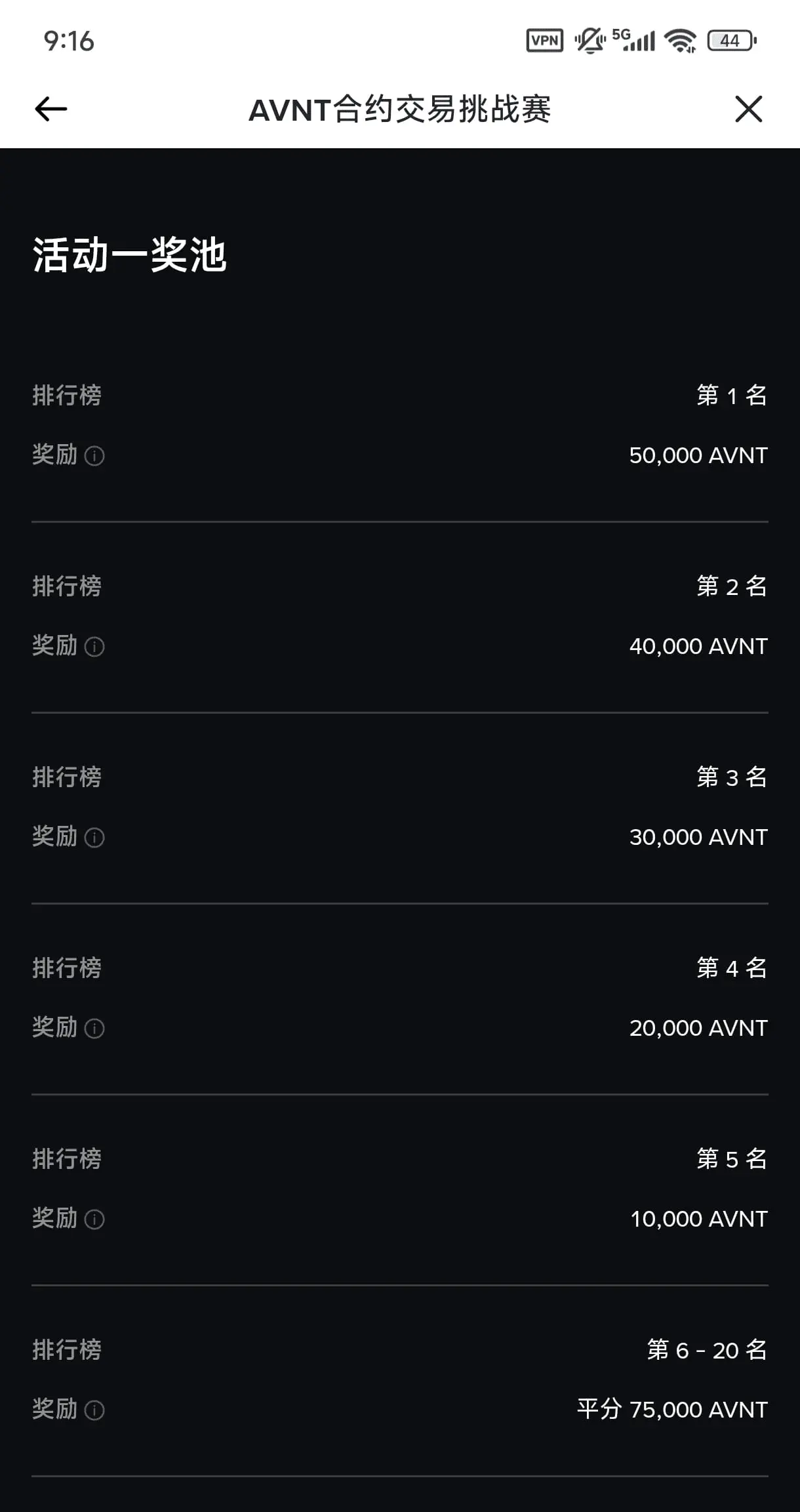Tap the VPN status icon
The width and height of the screenshot is (800, 1512).
pos(545,41)
